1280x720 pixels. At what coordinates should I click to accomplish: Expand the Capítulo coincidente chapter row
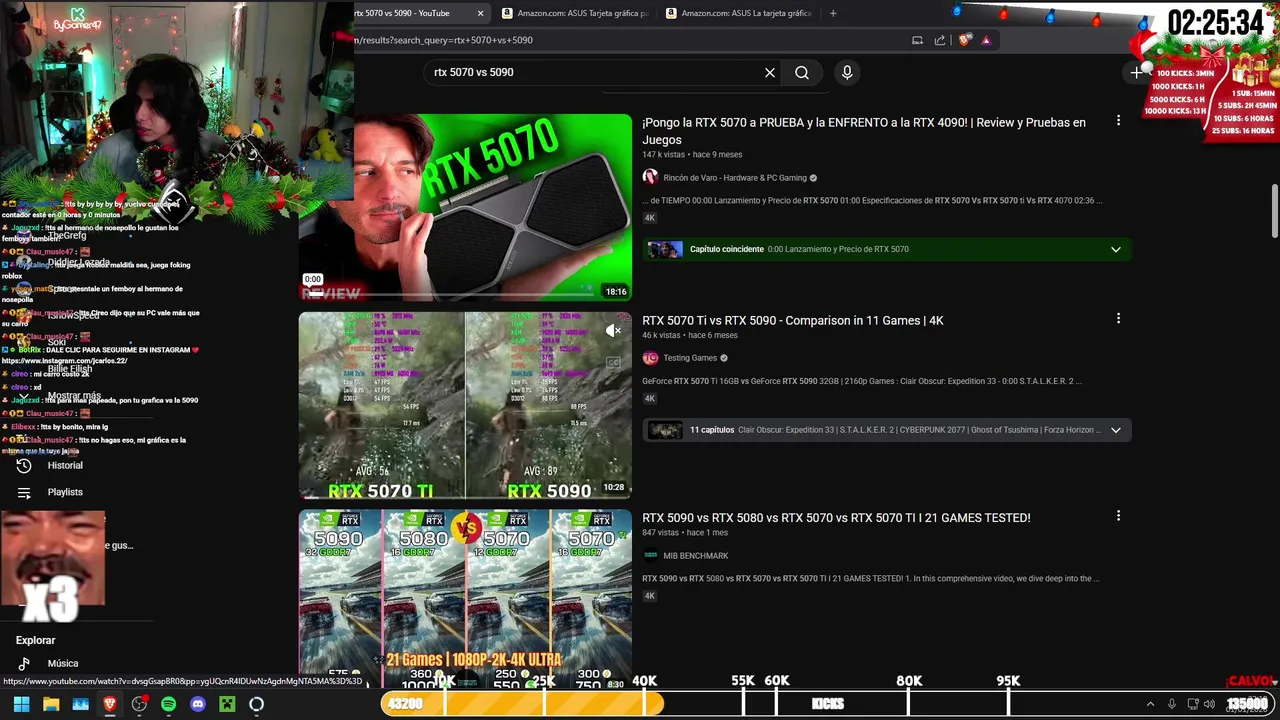click(1116, 249)
